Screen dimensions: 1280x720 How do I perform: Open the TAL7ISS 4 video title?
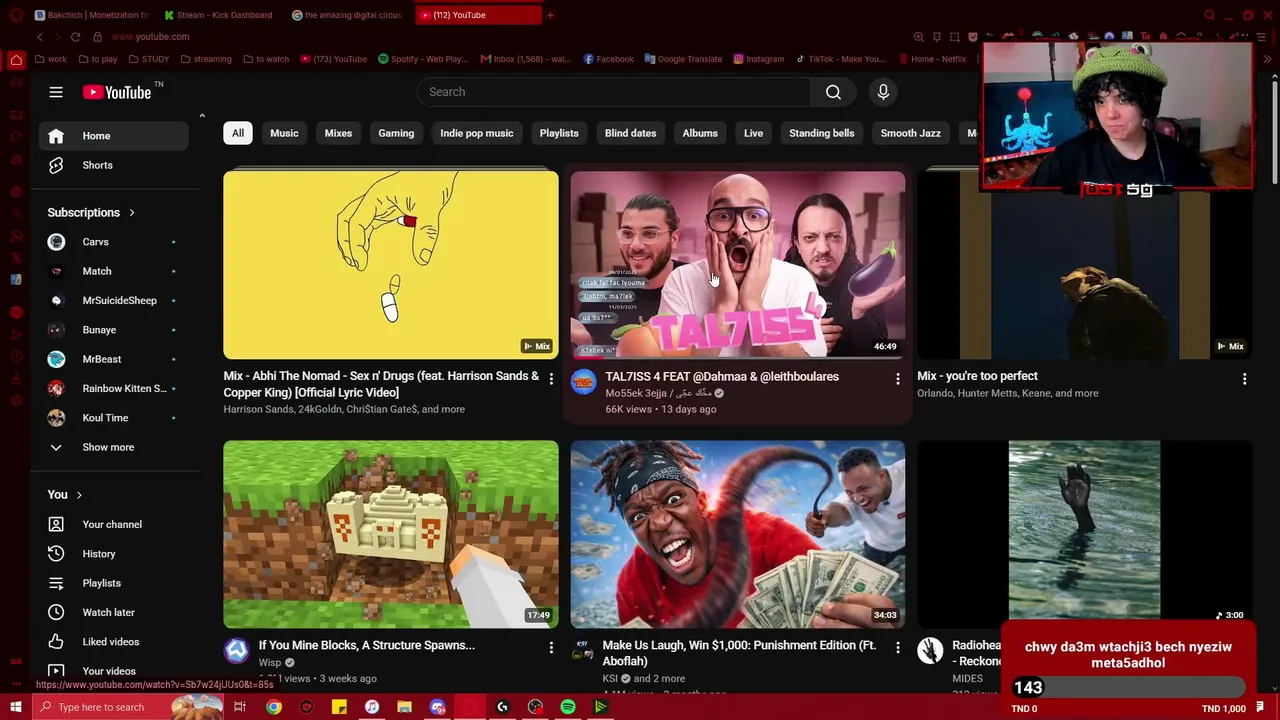click(722, 377)
